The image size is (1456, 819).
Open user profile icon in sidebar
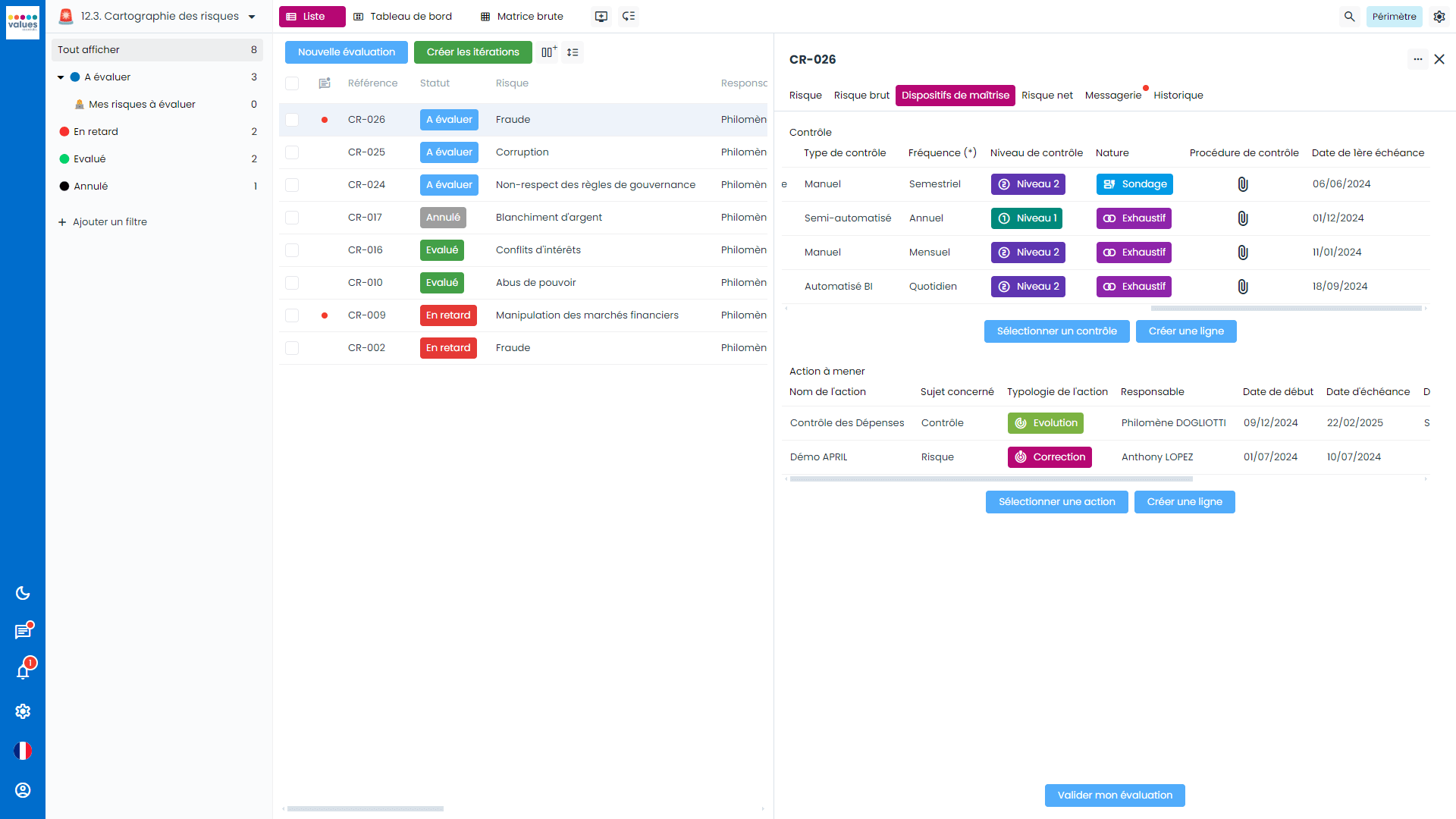tap(23, 790)
